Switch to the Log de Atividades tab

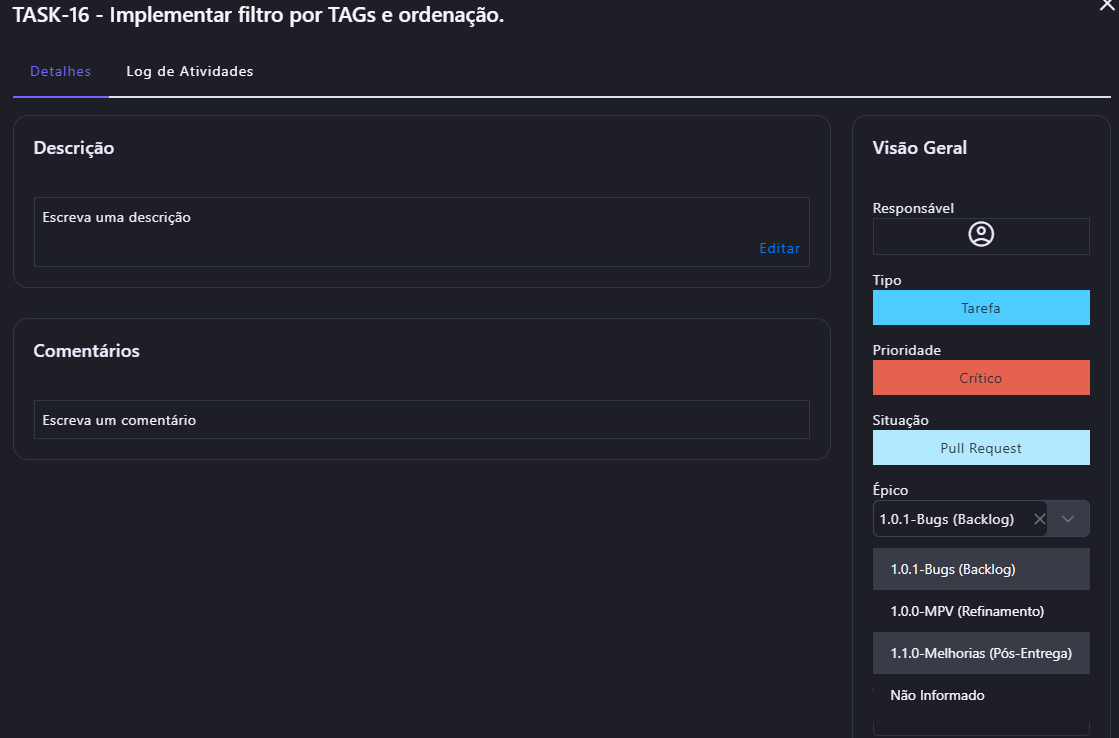[x=189, y=72]
